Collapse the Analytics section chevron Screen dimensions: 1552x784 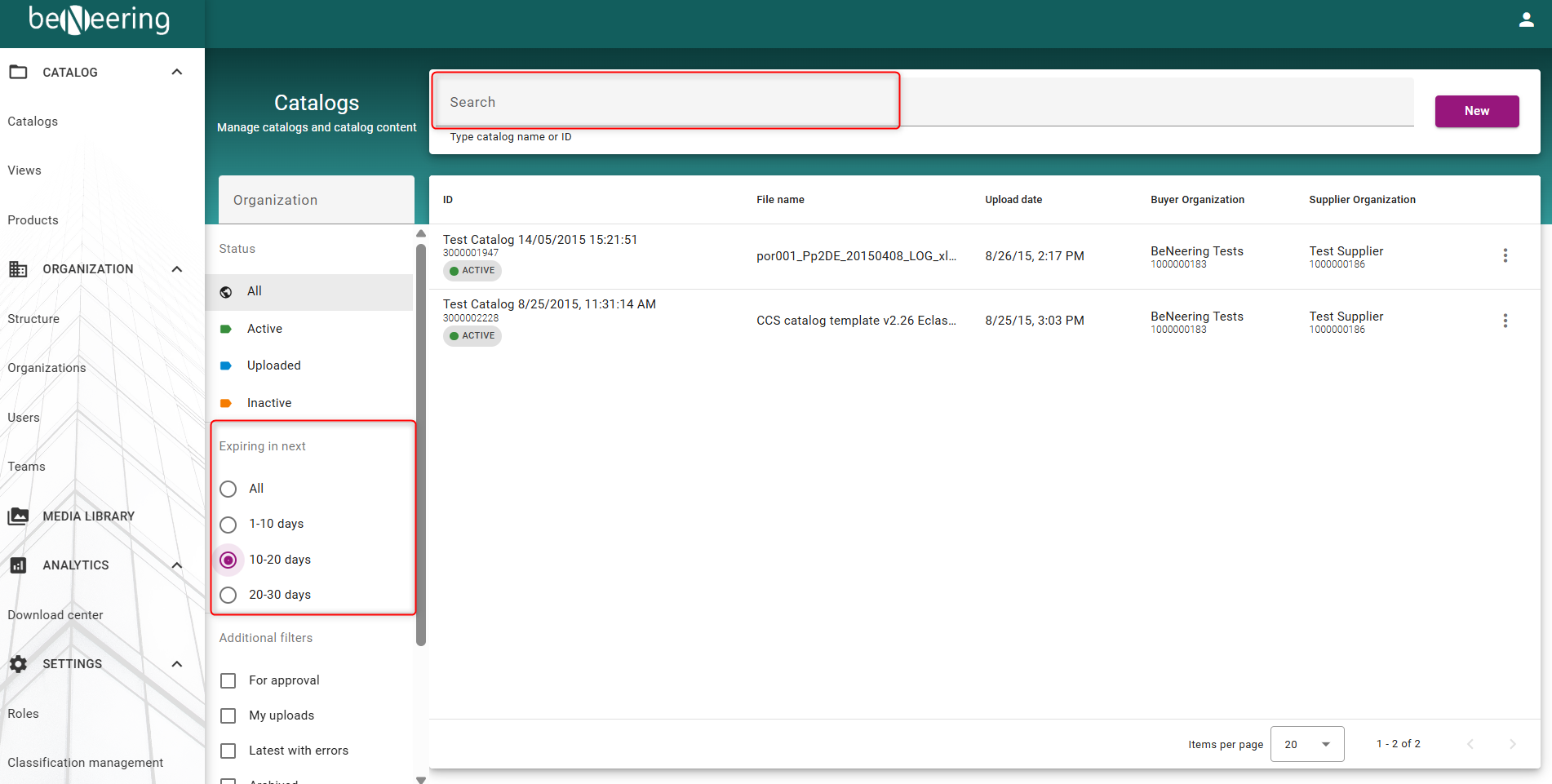177,565
